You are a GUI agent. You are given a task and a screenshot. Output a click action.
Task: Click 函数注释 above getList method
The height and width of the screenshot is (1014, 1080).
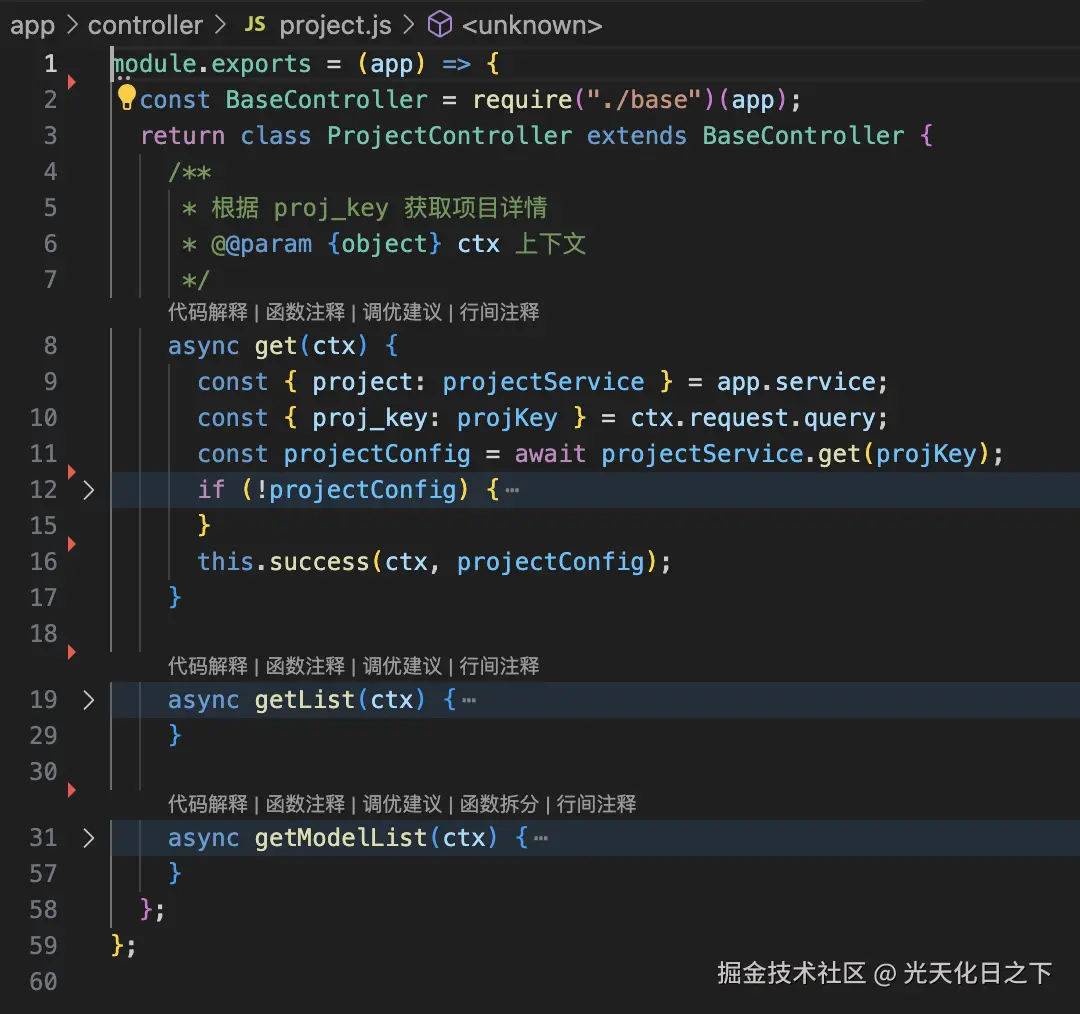click(x=305, y=666)
